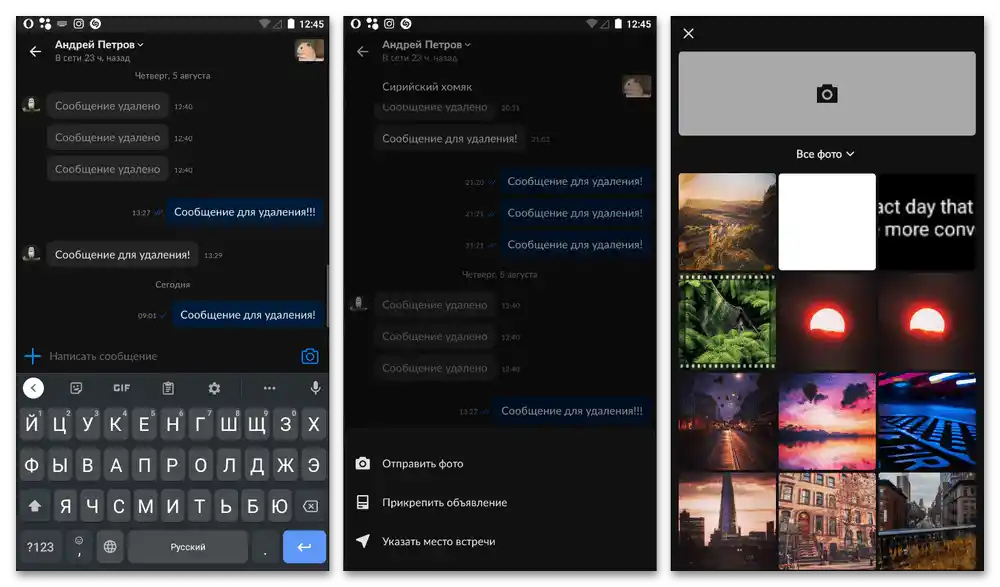
Task: Tap battery icon in left screen status bar
Action: pos(291,24)
